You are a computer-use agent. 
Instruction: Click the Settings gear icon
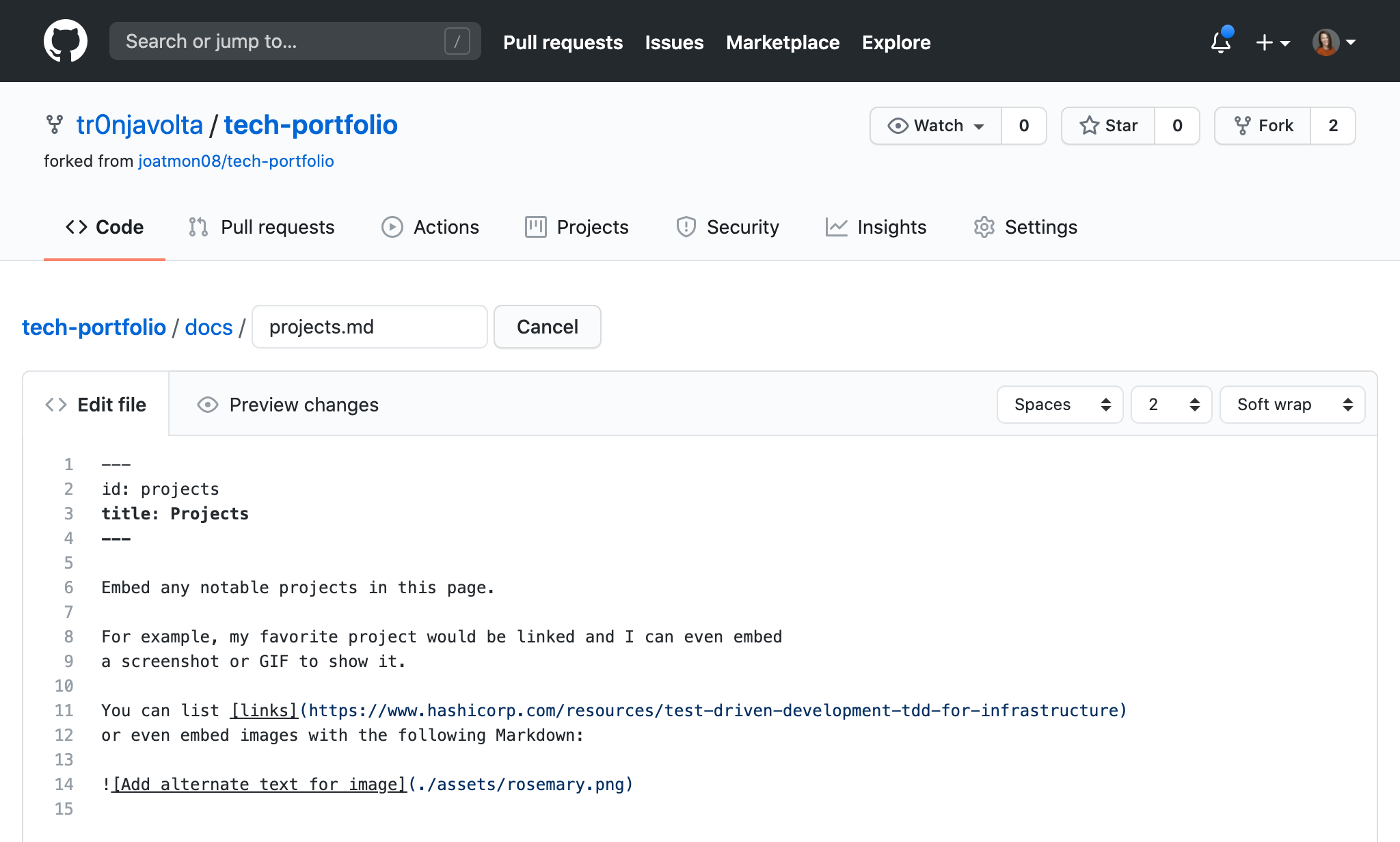point(985,227)
